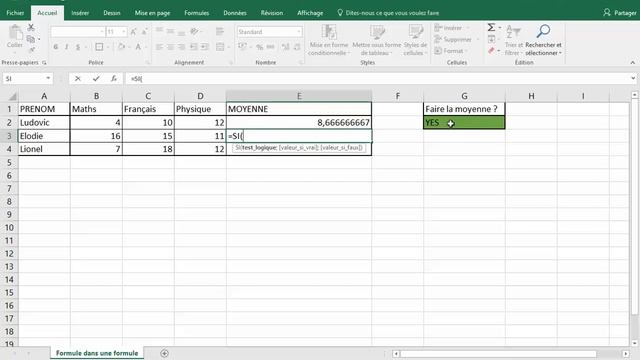Screen dimensions: 640x360
Task: Apply thousands separator style icon
Action: (x=270, y=47)
